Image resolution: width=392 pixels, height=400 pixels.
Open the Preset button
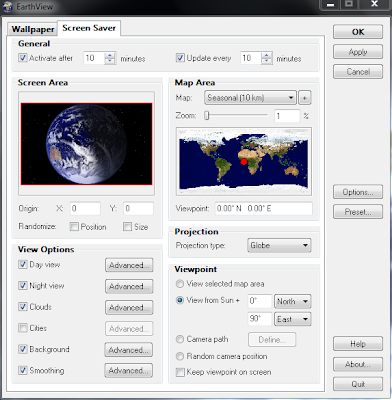click(x=358, y=212)
